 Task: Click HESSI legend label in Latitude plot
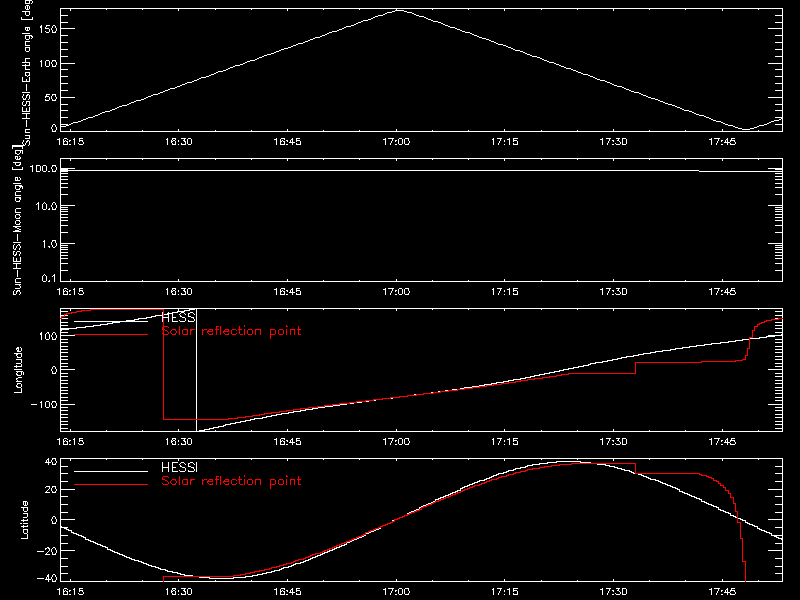[179, 467]
